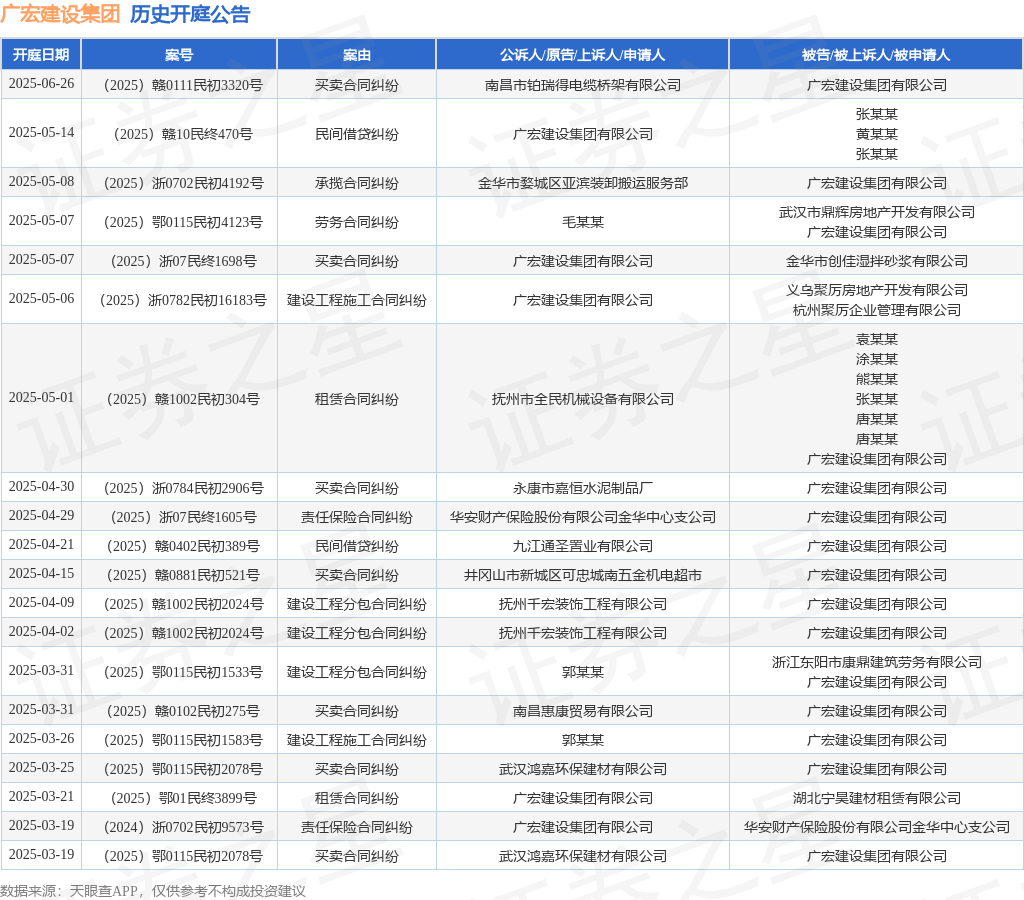Click the date cell 2025-05-14
The width and height of the screenshot is (1024, 900).
(x=41, y=133)
